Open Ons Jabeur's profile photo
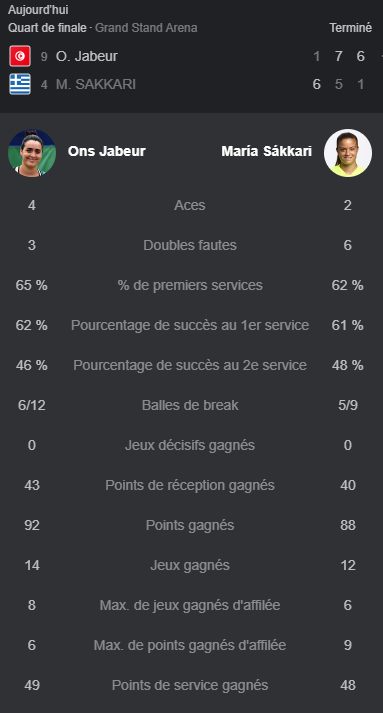The width and height of the screenshot is (383, 713). [32, 152]
